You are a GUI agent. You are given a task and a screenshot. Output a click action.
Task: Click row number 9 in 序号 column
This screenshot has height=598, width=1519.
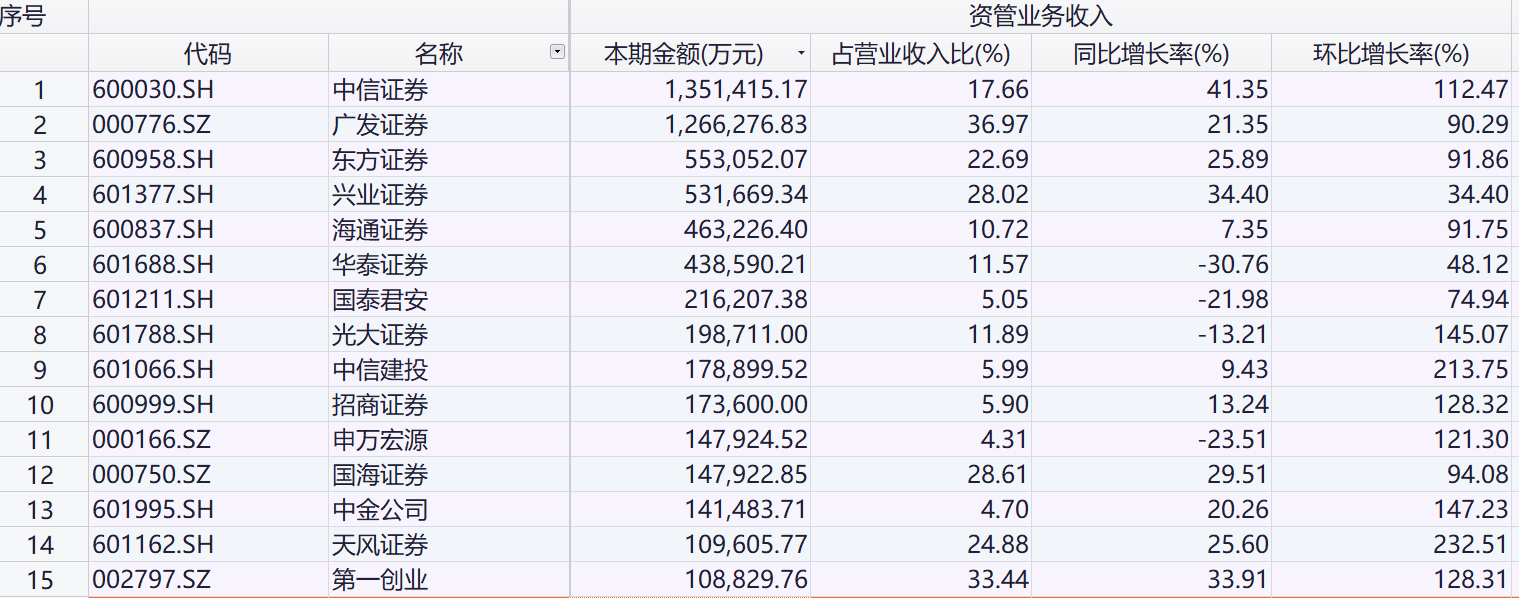coord(44,370)
